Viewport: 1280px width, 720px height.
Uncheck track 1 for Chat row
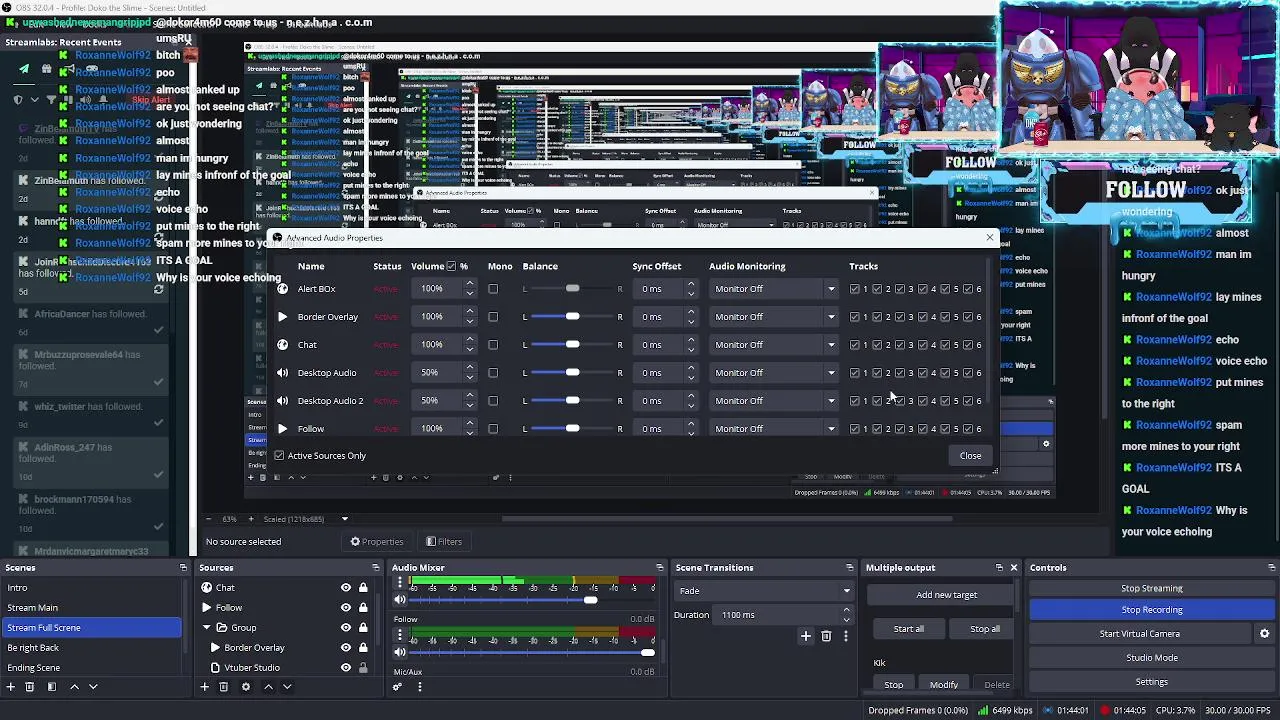click(855, 345)
